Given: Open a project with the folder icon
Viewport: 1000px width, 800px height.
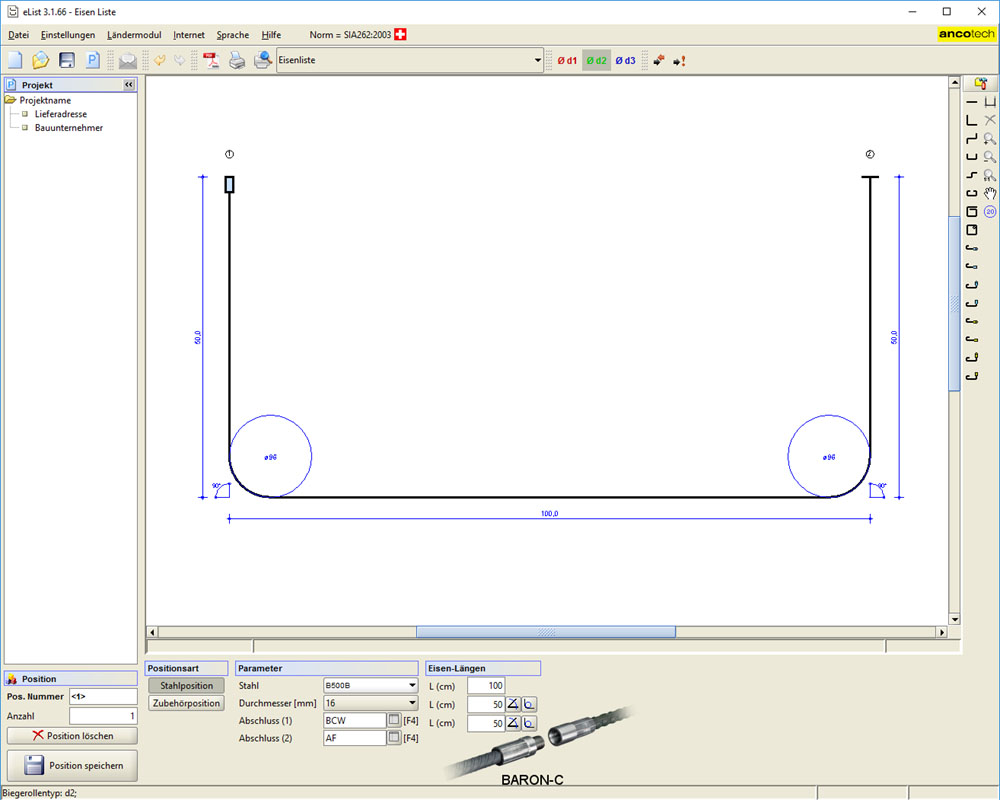Looking at the screenshot, I should (41, 61).
